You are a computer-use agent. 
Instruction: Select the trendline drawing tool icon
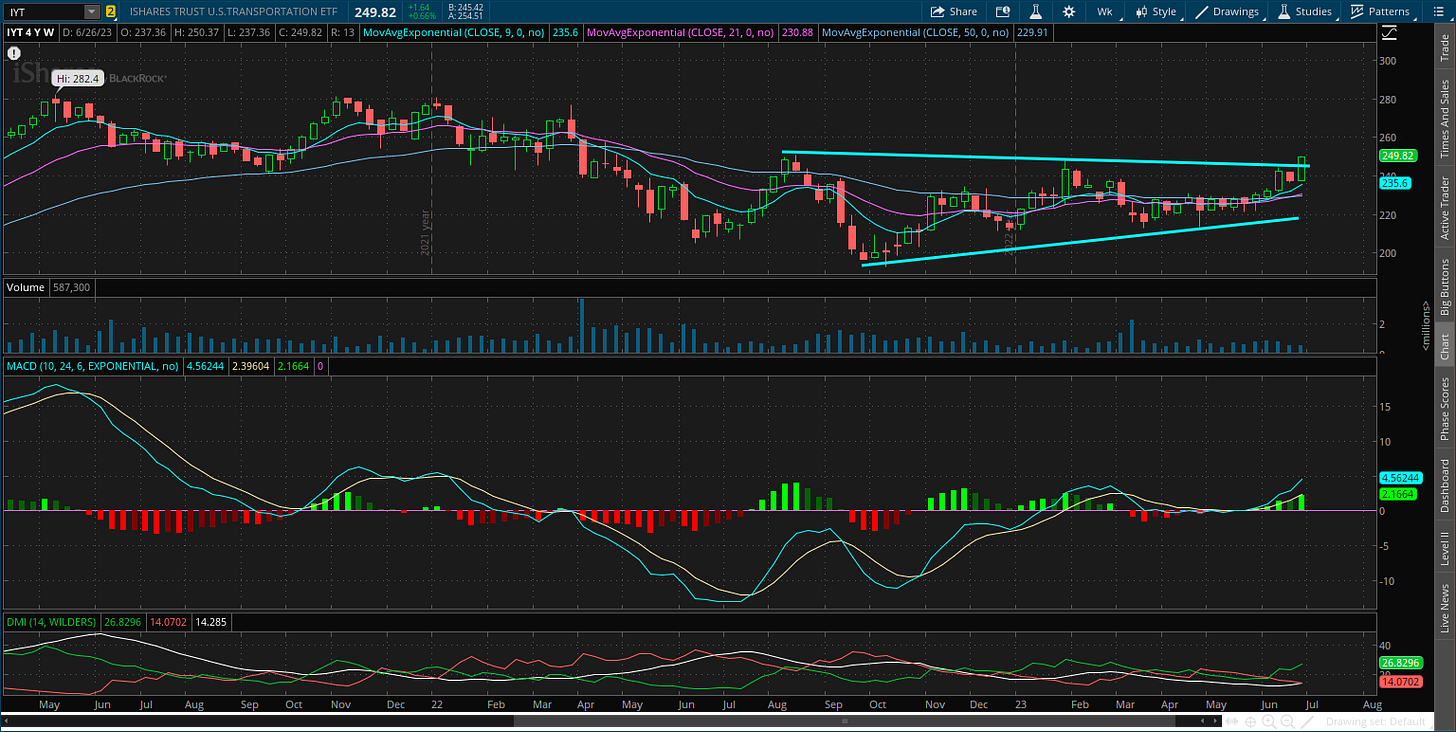click(x=1309, y=721)
